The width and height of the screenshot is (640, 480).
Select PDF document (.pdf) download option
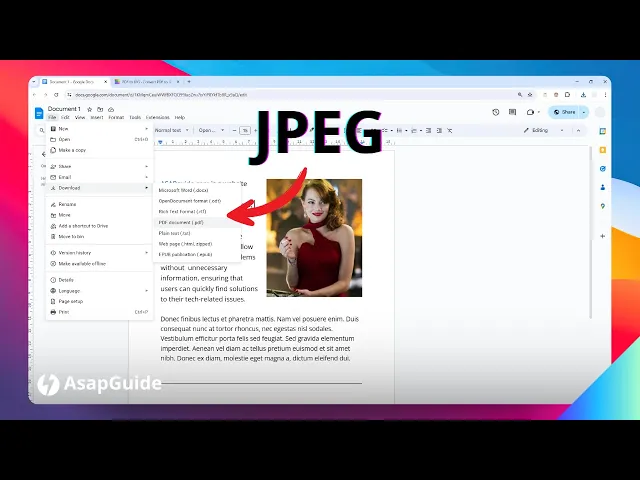coord(197,222)
